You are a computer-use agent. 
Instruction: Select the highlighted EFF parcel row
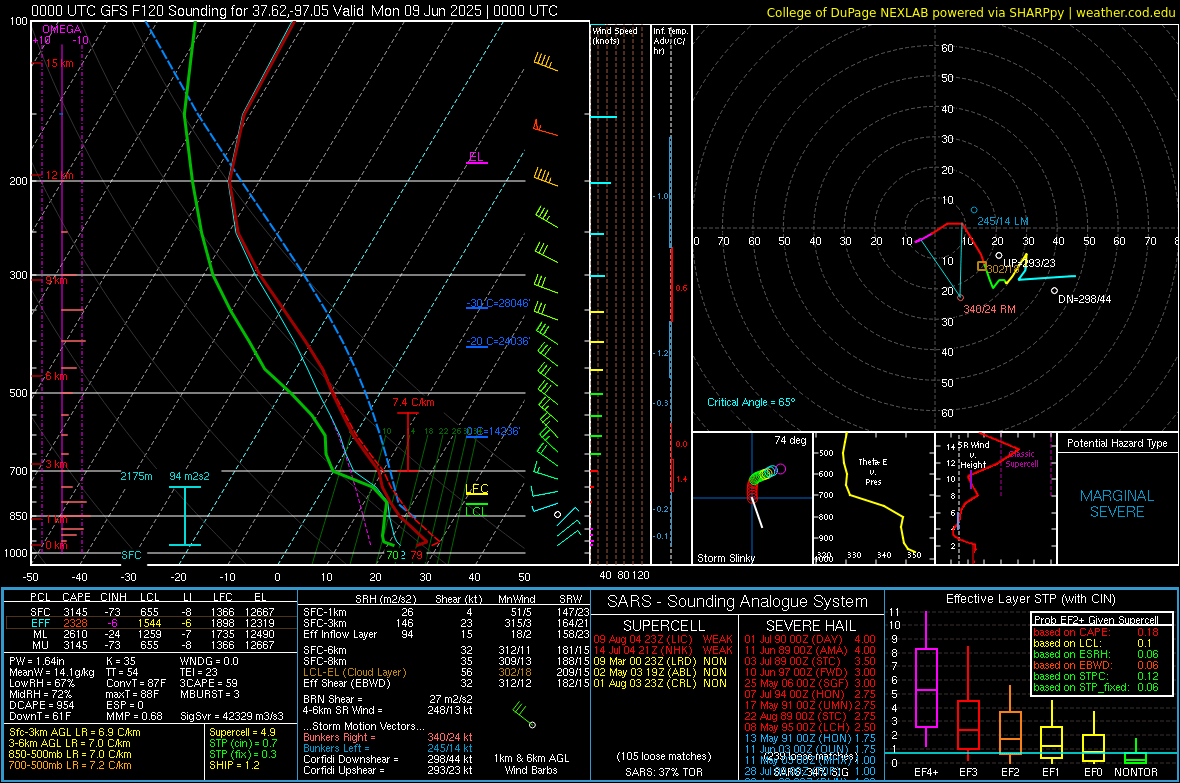(x=151, y=623)
